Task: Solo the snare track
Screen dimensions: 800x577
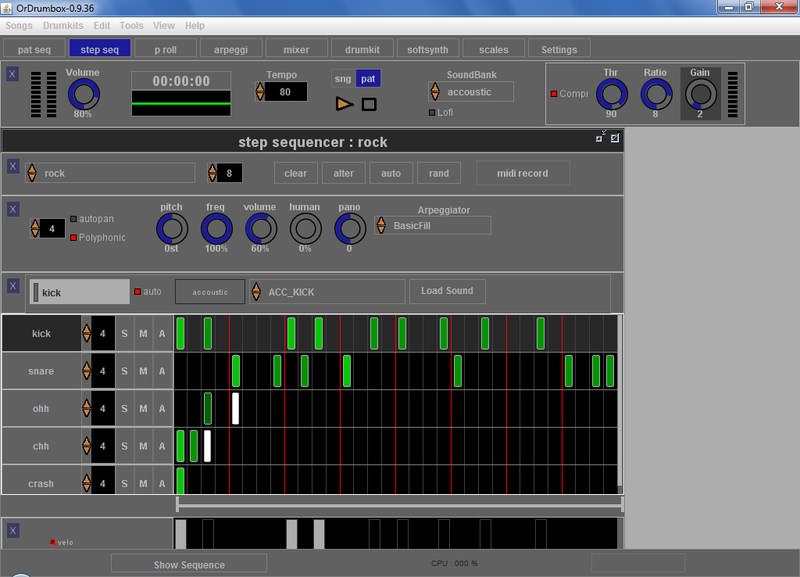Action: tap(124, 371)
